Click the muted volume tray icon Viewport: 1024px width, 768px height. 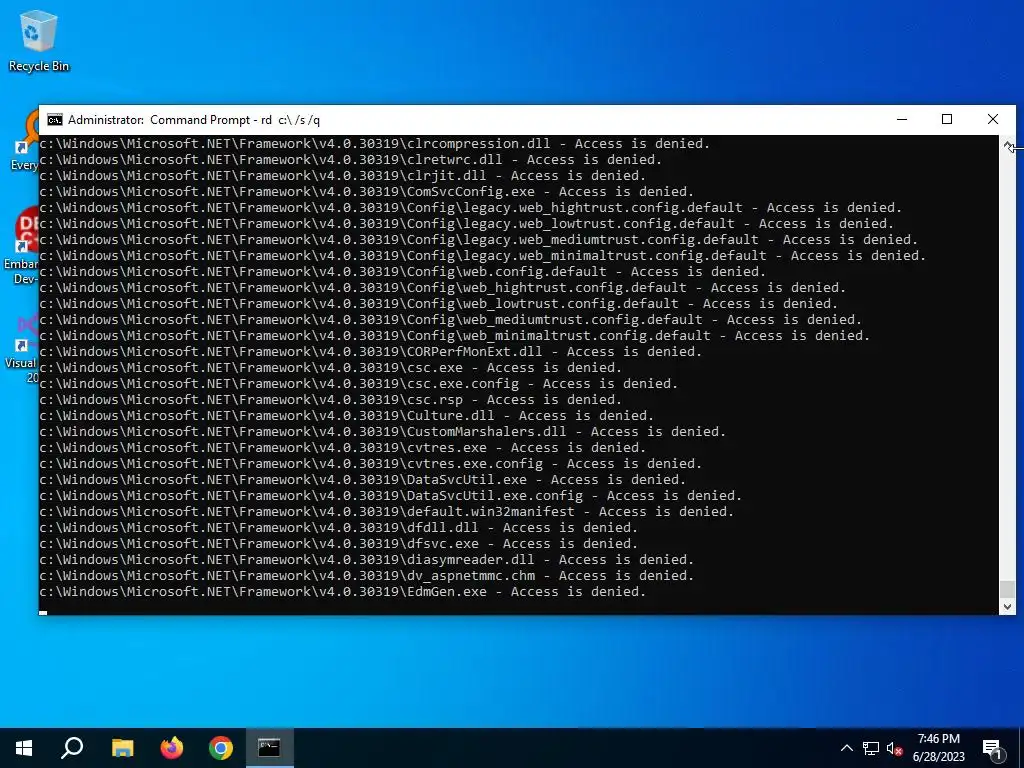pos(895,748)
